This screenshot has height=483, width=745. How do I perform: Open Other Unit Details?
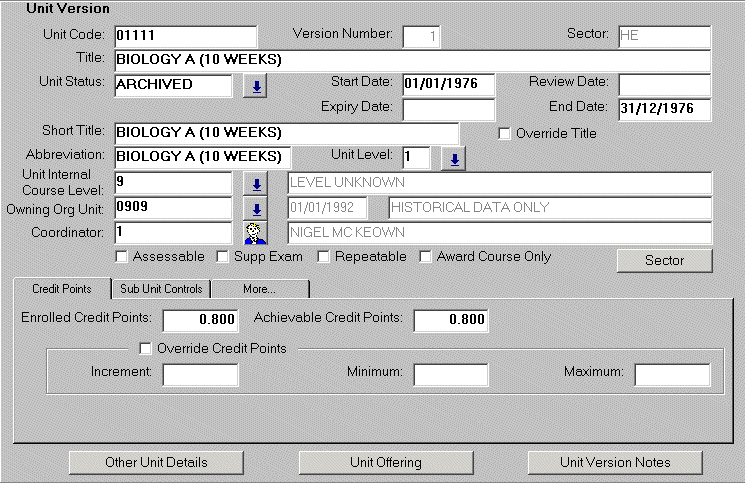click(x=156, y=462)
